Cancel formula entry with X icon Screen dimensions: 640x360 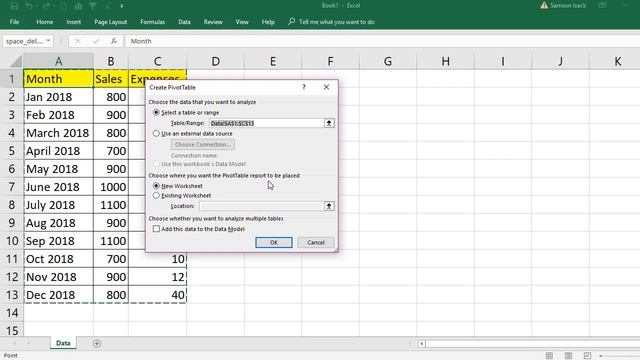(78, 41)
